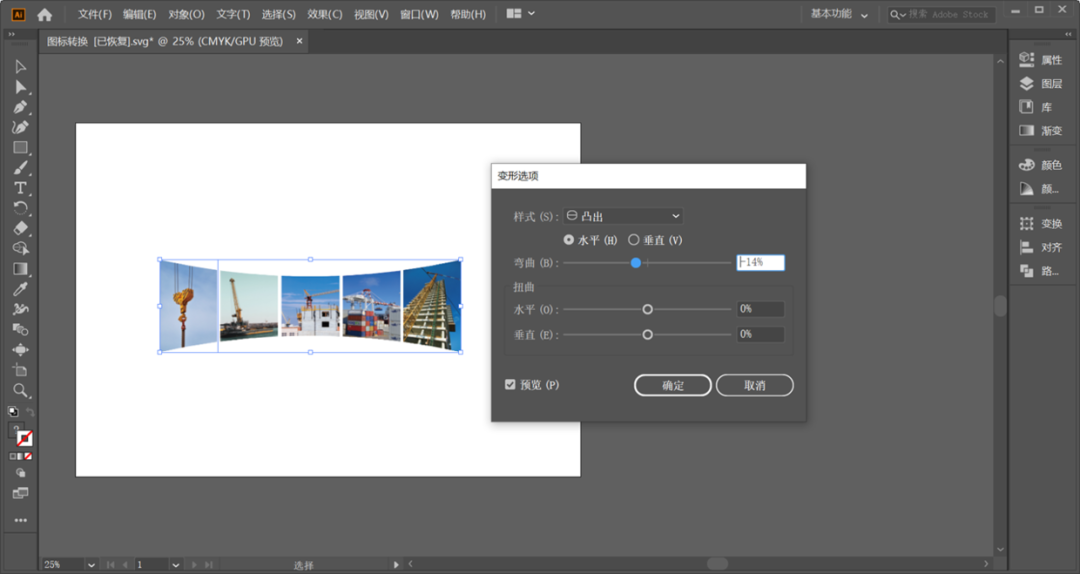Viewport: 1080px width, 574px height.
Task: Open the 帮助(H) menu
Action: (468, 14)
